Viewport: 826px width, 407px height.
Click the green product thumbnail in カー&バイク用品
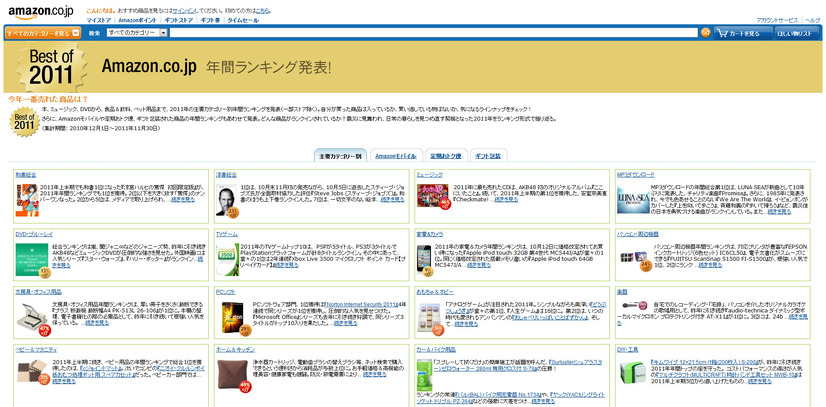(x=424, y=374)
